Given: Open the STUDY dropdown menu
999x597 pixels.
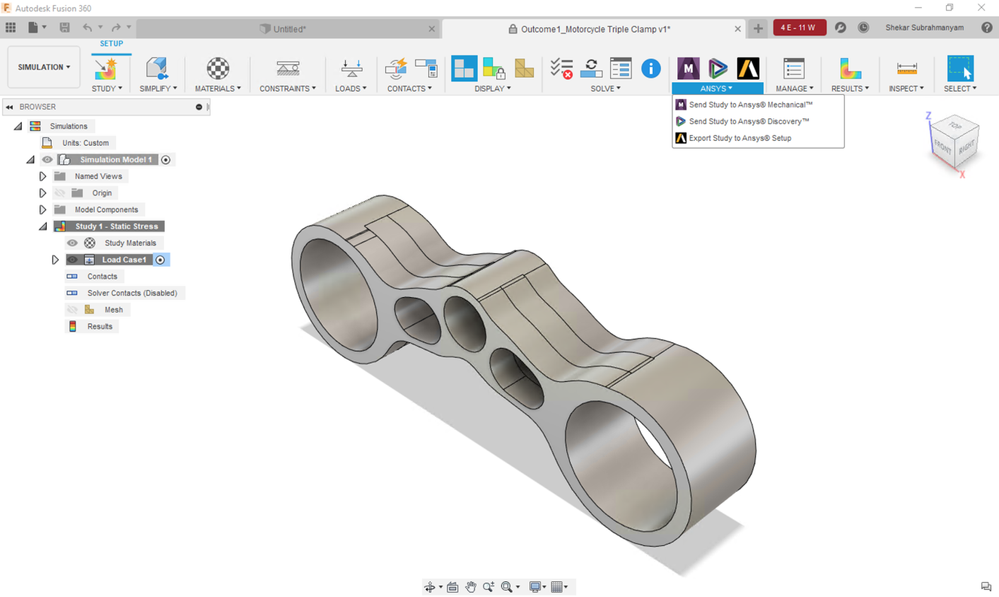Looking at the screenshot, I should 106,89.
